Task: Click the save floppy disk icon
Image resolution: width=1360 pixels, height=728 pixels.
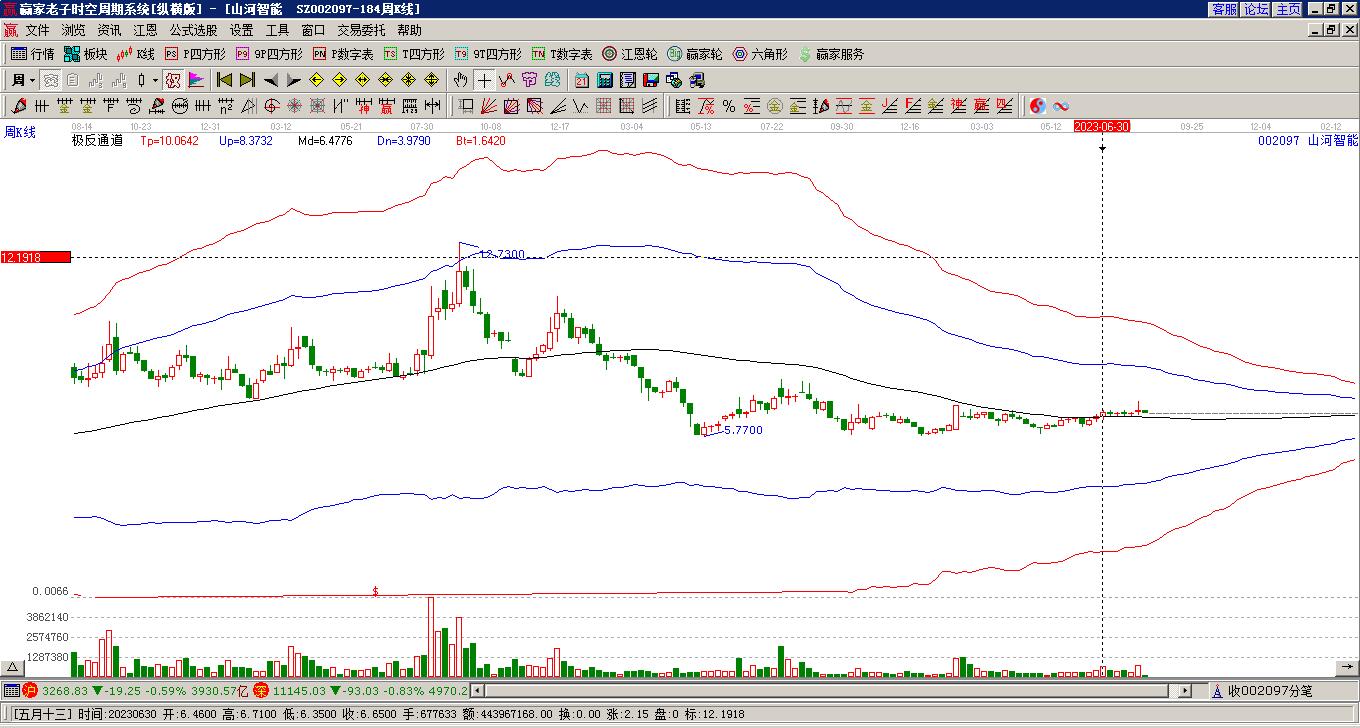Action: [651, 80]
